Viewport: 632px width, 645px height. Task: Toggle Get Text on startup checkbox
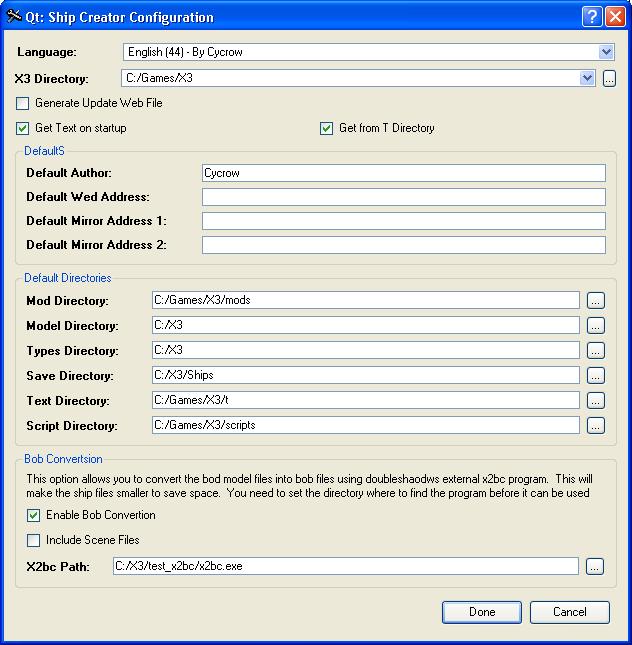[23, 128]
